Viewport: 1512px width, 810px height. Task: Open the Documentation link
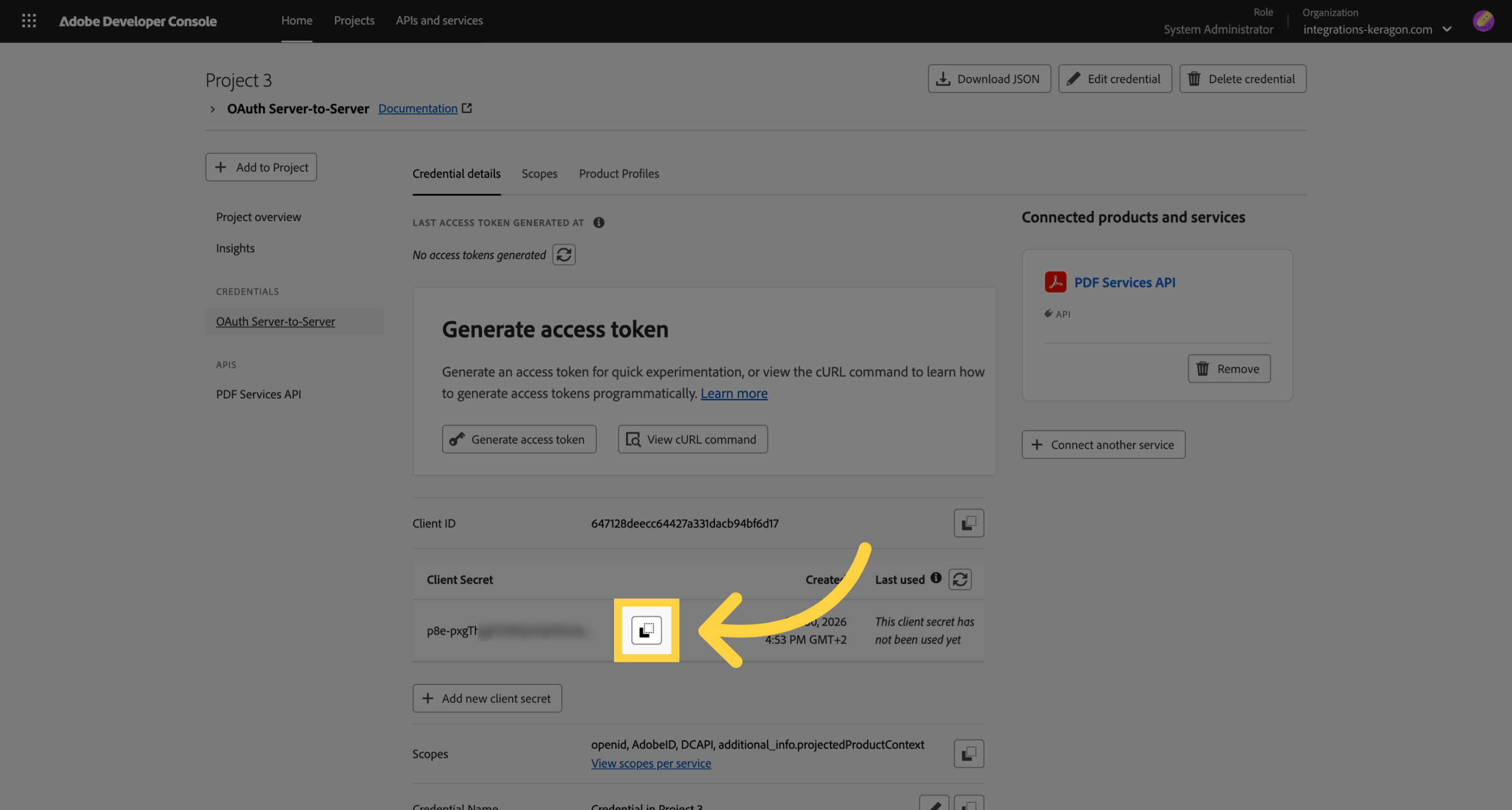click(x=418, y=109)
